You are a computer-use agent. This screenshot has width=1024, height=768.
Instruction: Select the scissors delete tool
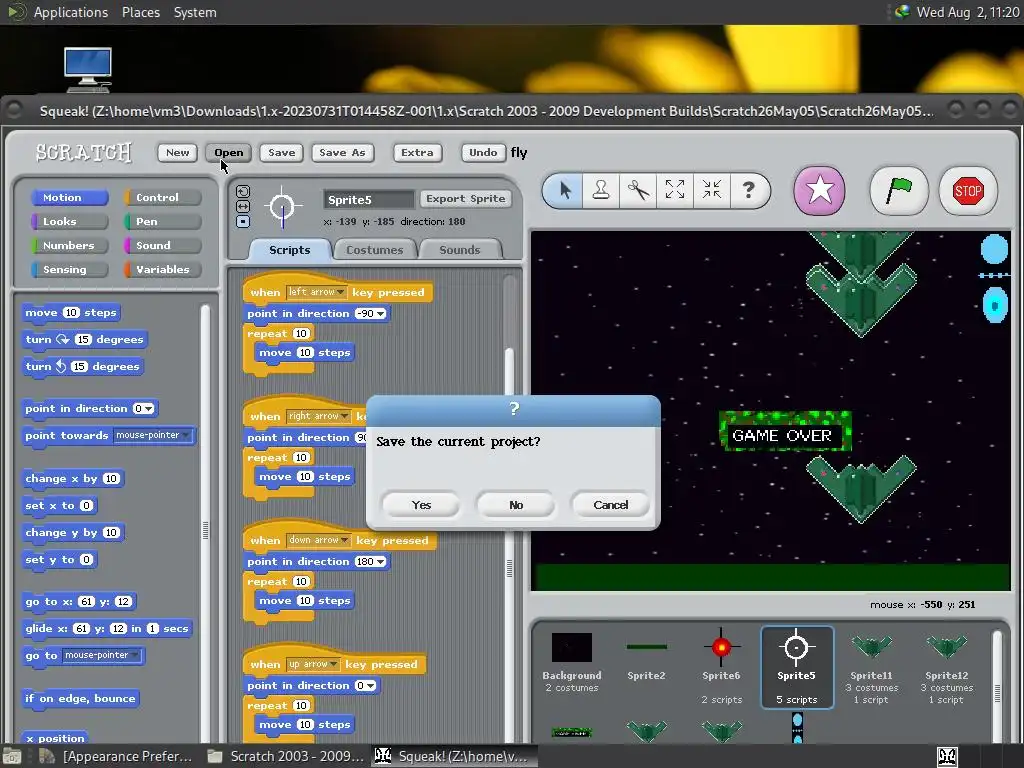[638, 191]
